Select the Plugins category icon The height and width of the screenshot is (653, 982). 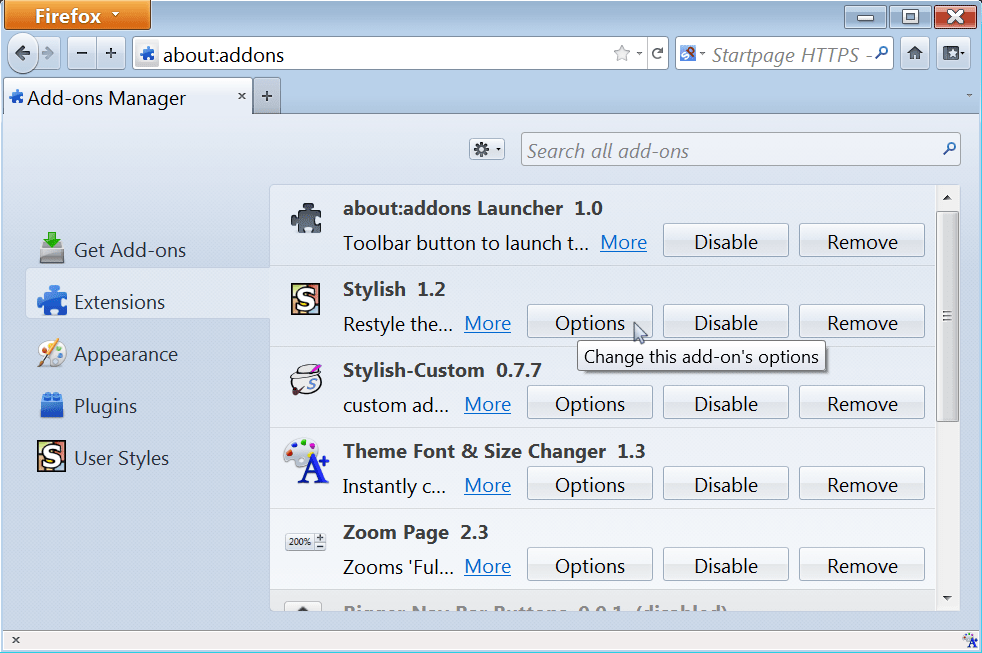52,405
